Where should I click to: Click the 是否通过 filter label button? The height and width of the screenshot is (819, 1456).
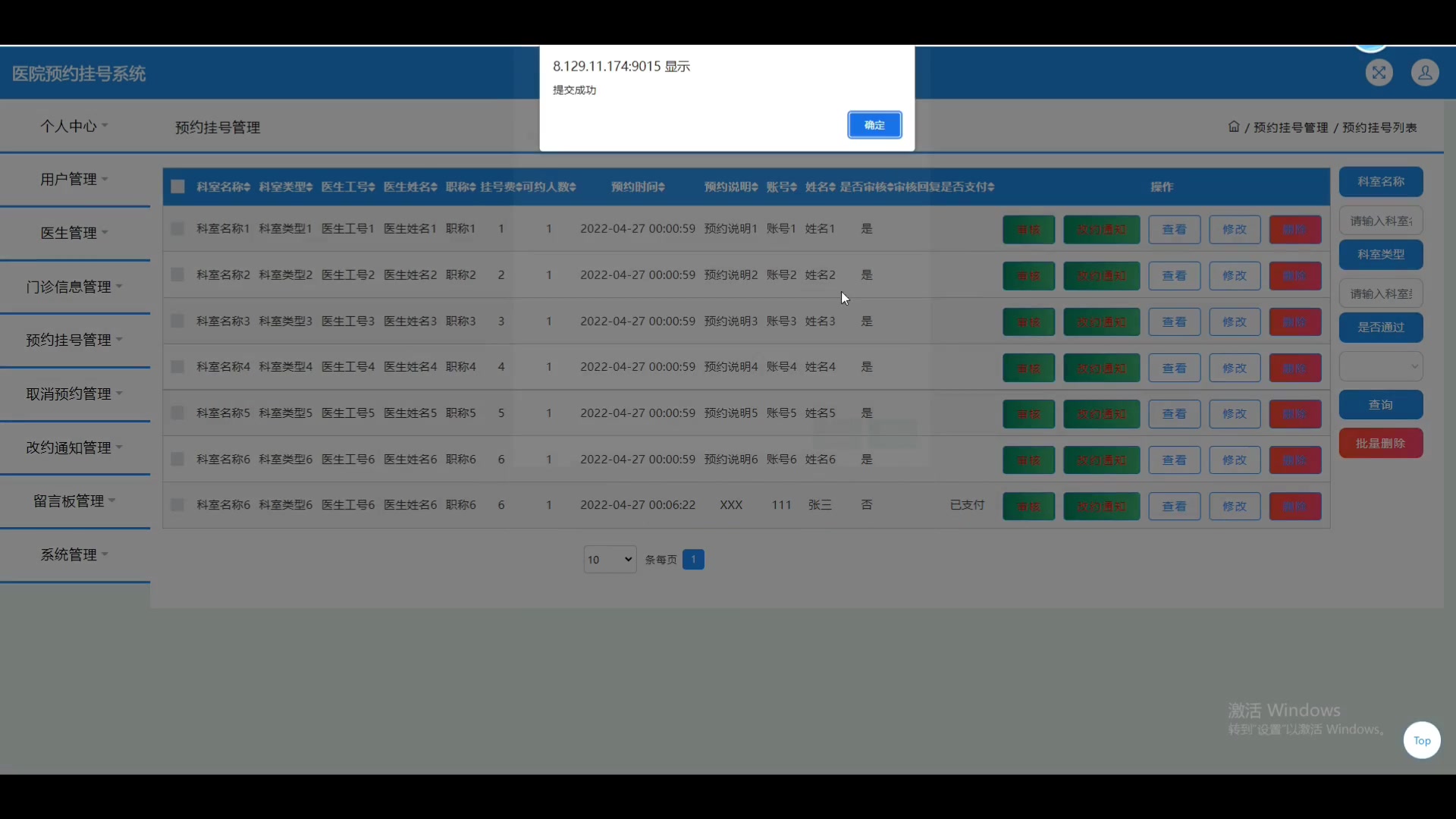click(1381, 327)
